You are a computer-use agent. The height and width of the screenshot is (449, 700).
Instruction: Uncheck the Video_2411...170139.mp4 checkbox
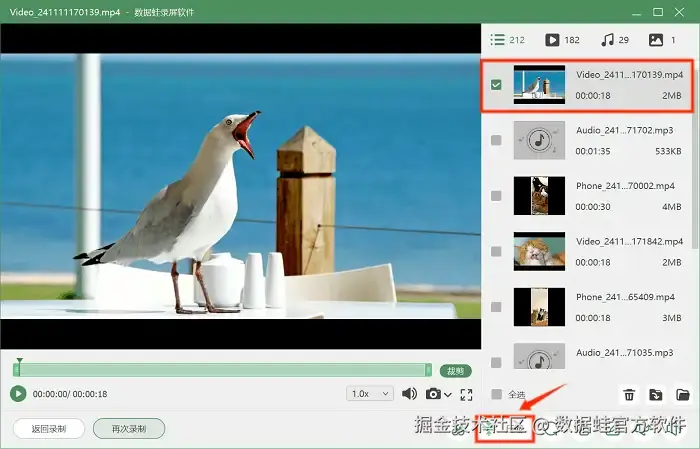[496, 85]
